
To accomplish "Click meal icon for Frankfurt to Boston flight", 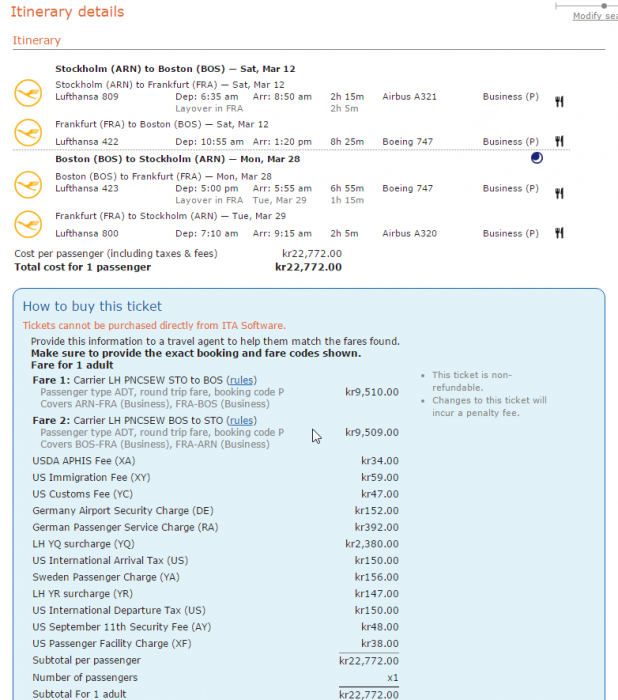I will (x=560, y=142).
